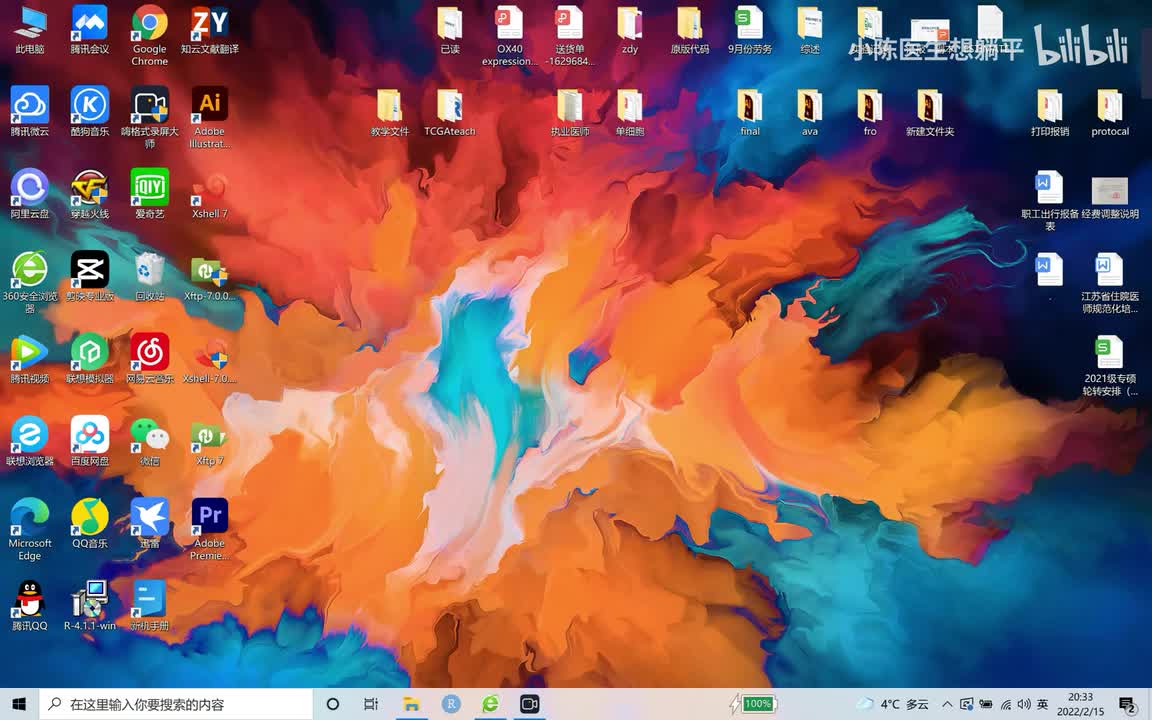Select the 江苏省住院医师规范化培 document
Image resolution: width=1152 pixels, height=720 pixels.
point(1110,282)
